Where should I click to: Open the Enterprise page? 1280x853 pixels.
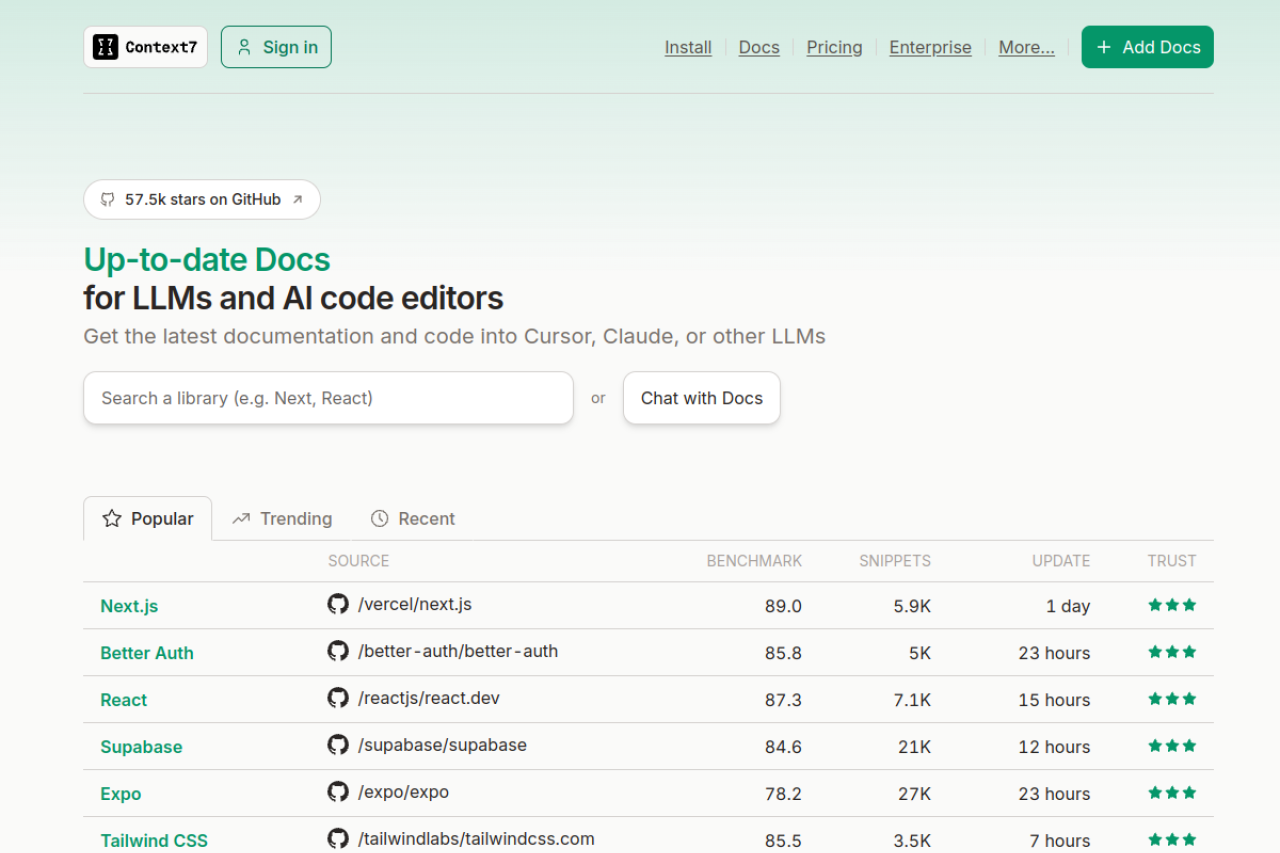click(930, 47)
